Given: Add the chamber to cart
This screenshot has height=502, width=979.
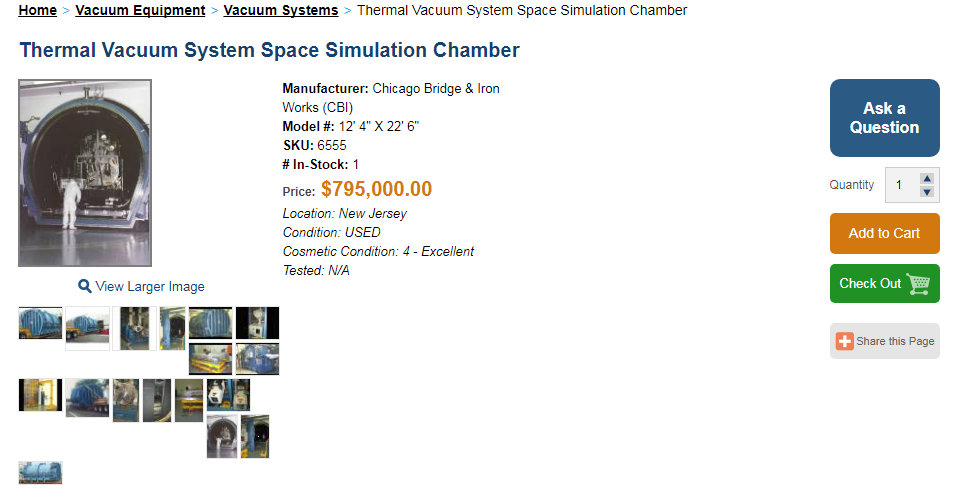Looking at the screenshot, I should coord(885,234).
